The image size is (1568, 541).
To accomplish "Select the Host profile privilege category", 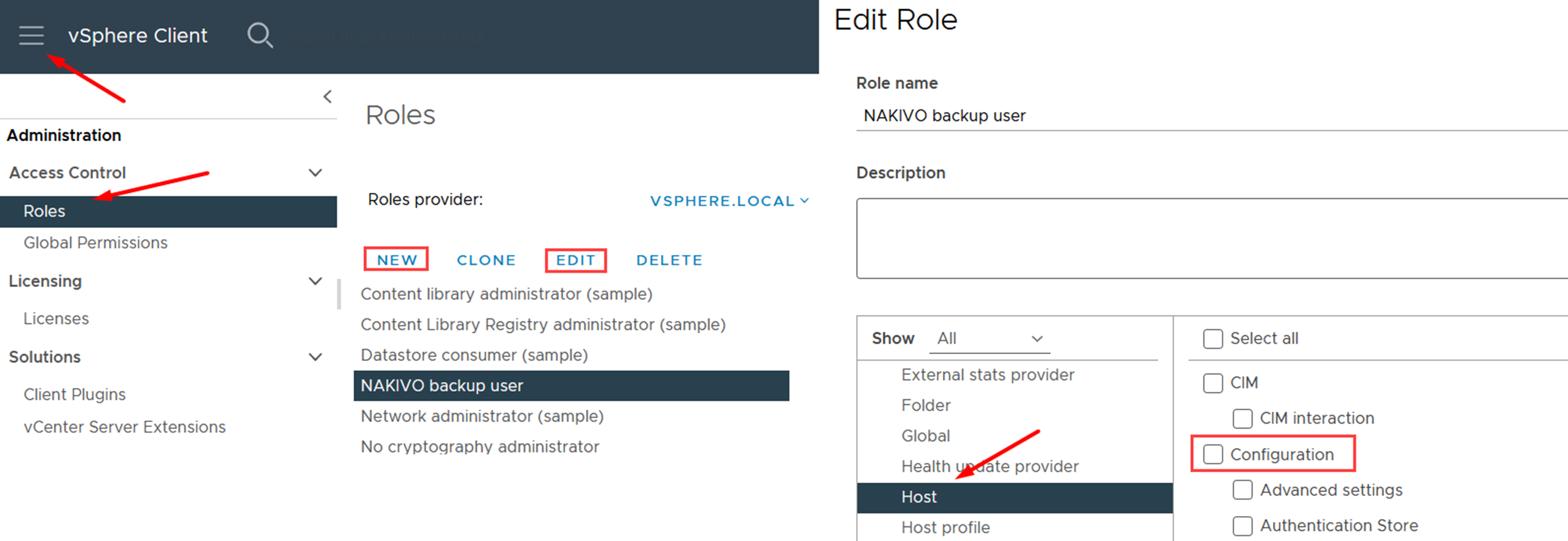I will 945,527.
